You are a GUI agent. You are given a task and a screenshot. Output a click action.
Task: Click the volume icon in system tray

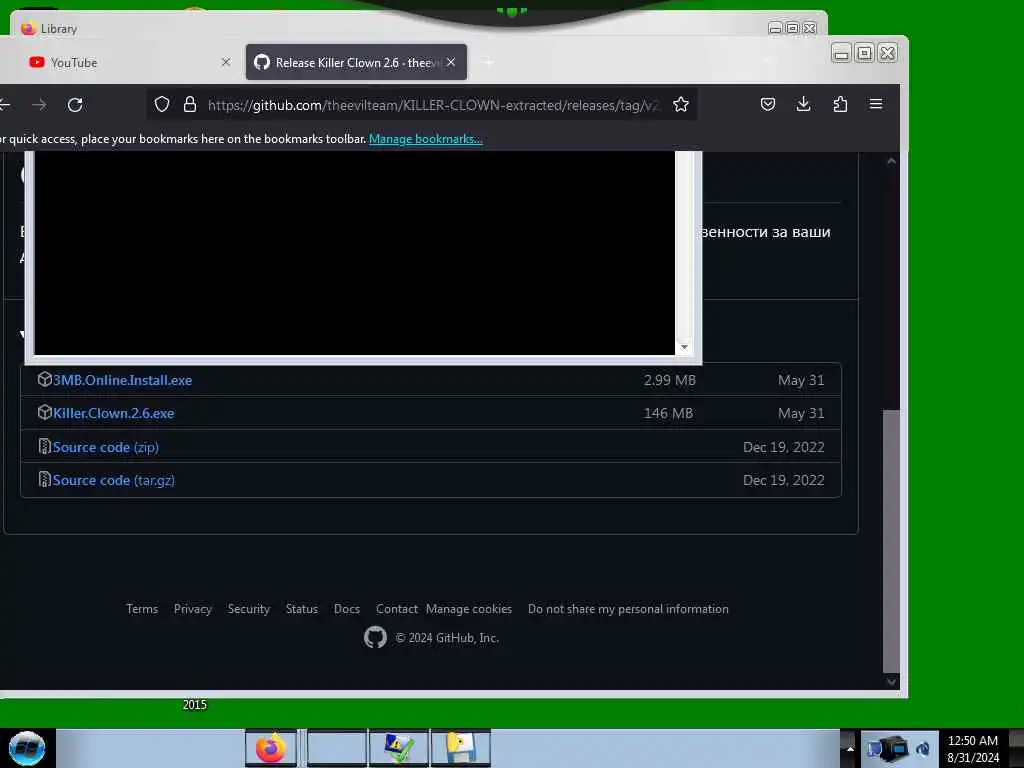[923, 749]
